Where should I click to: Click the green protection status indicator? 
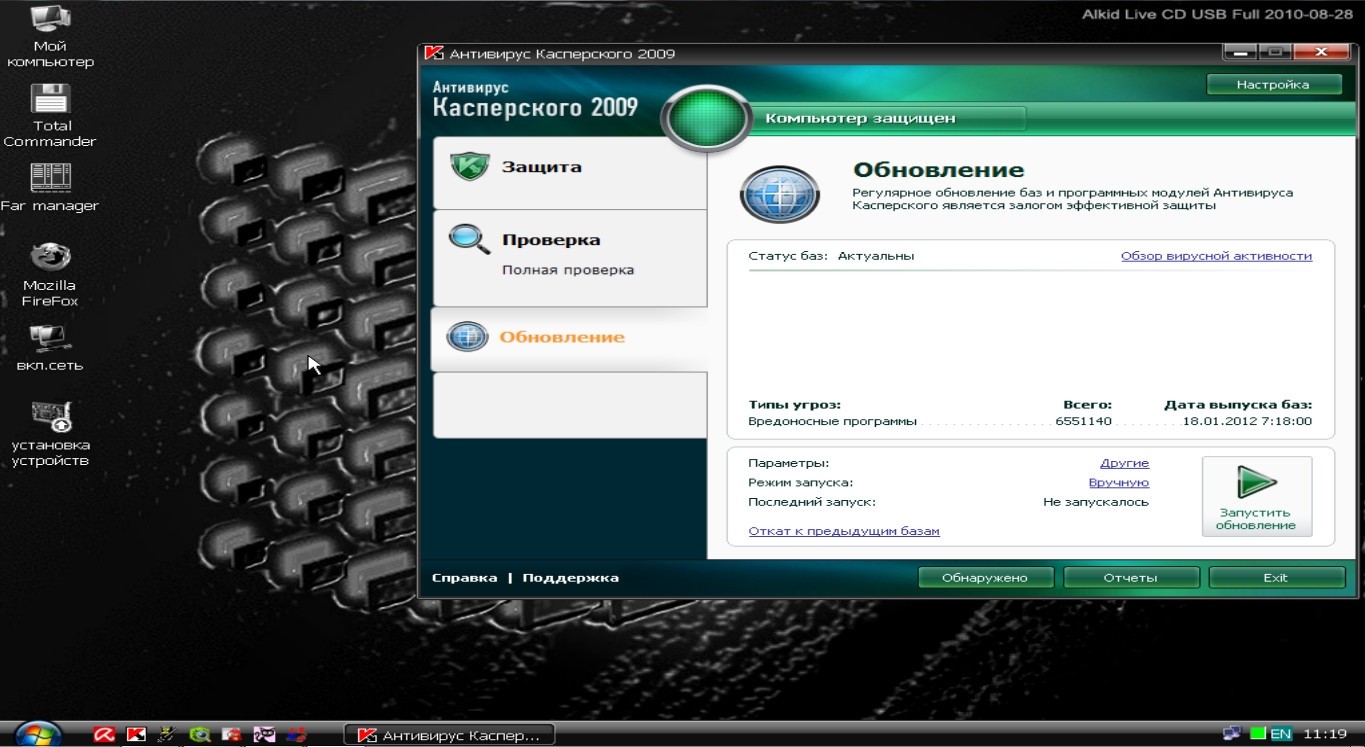708,119
